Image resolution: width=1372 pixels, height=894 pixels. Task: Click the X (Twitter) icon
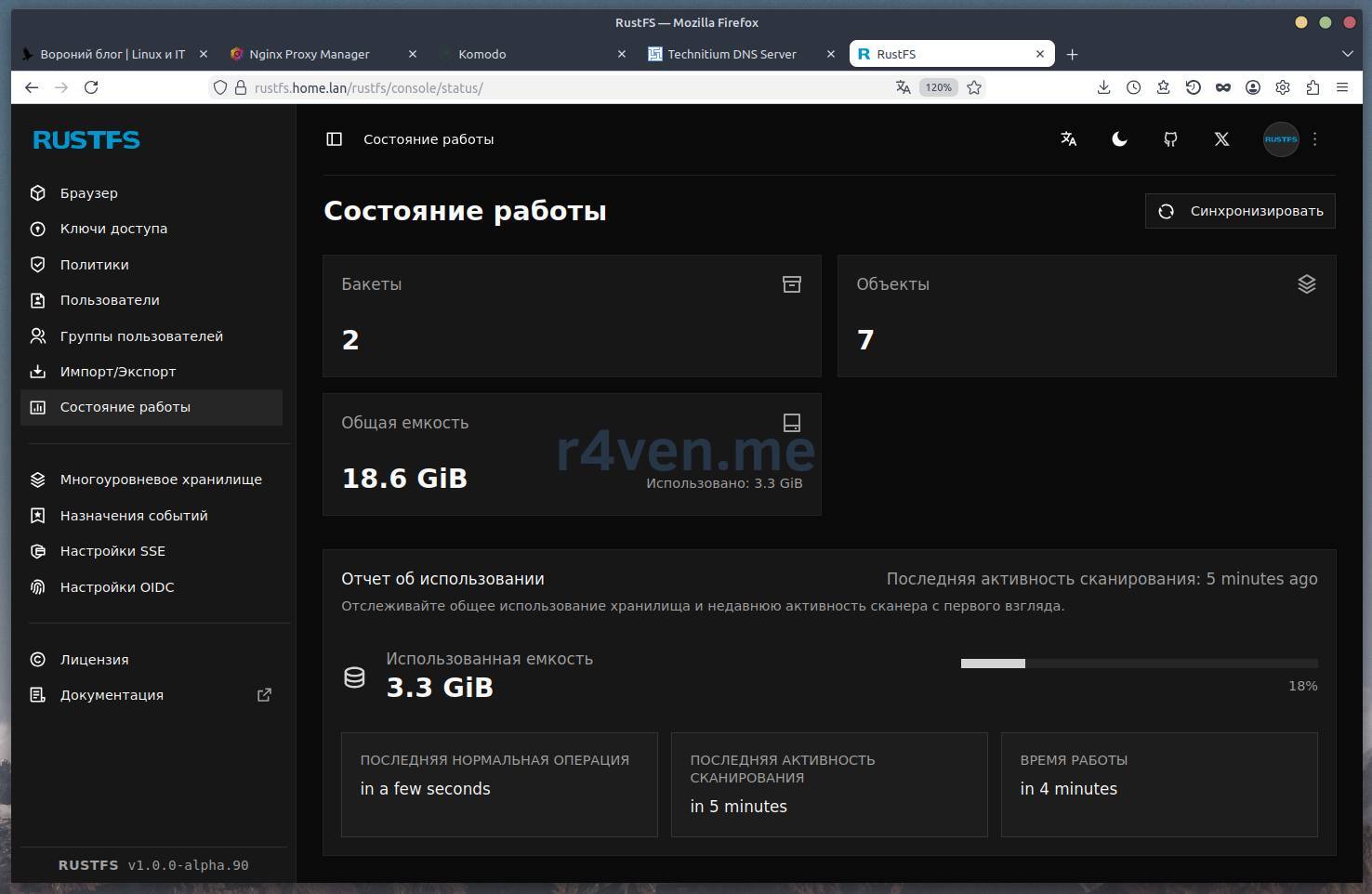point(1221,139)
